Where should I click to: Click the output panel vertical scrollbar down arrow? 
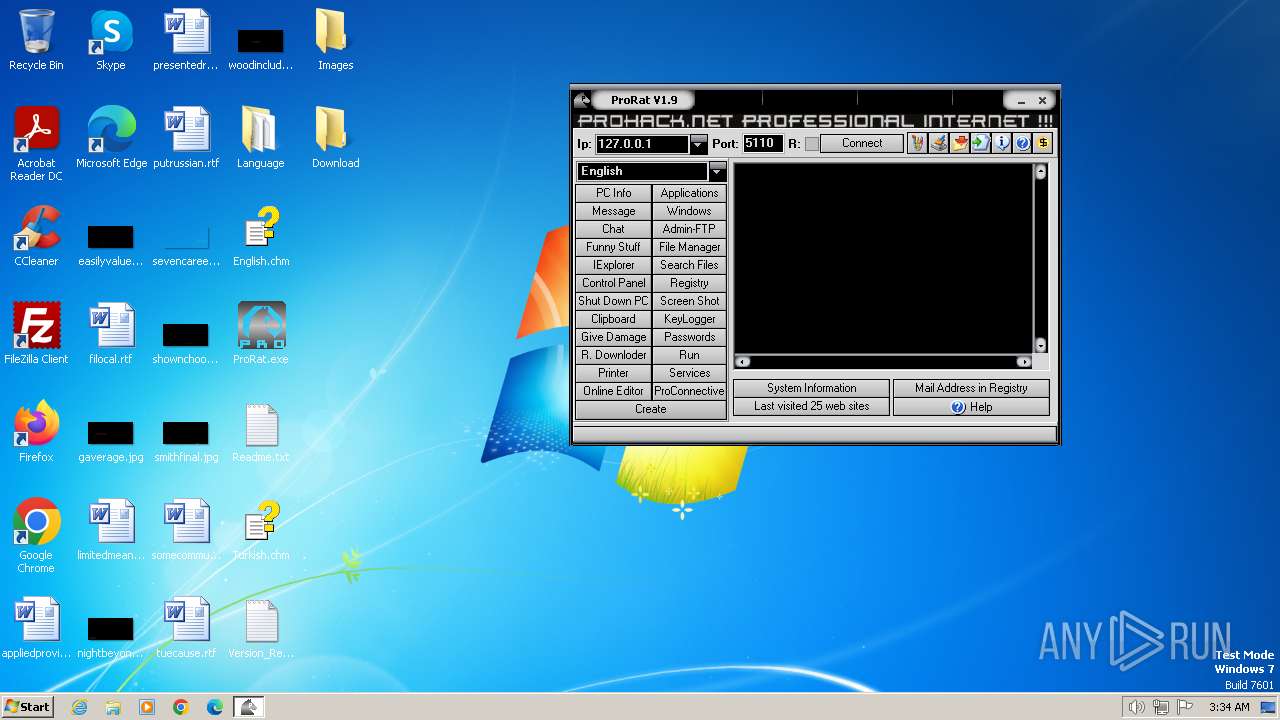point(1040,345)
